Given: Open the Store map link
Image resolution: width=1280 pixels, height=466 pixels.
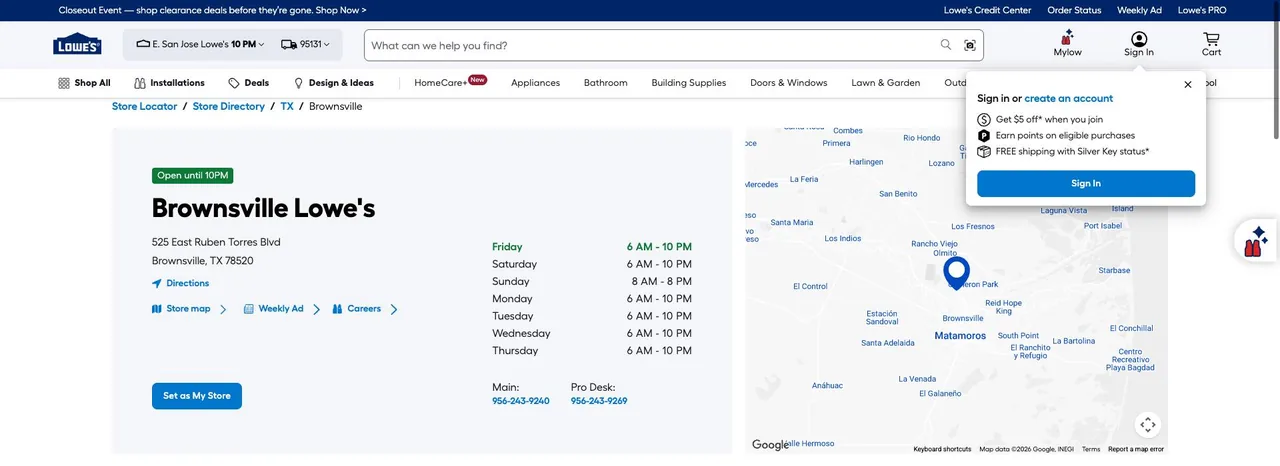Looking at the screenshot, I should tap(189, 309).
